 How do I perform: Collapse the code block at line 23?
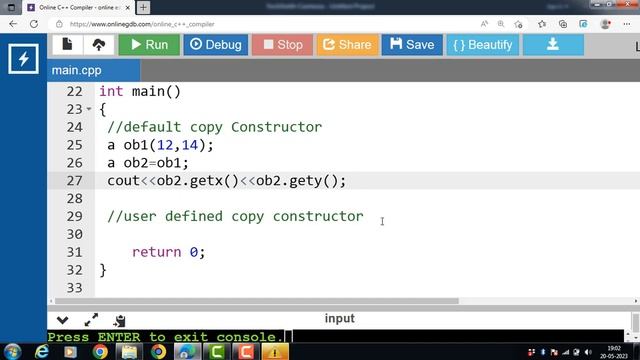click(x=89, y=109)
